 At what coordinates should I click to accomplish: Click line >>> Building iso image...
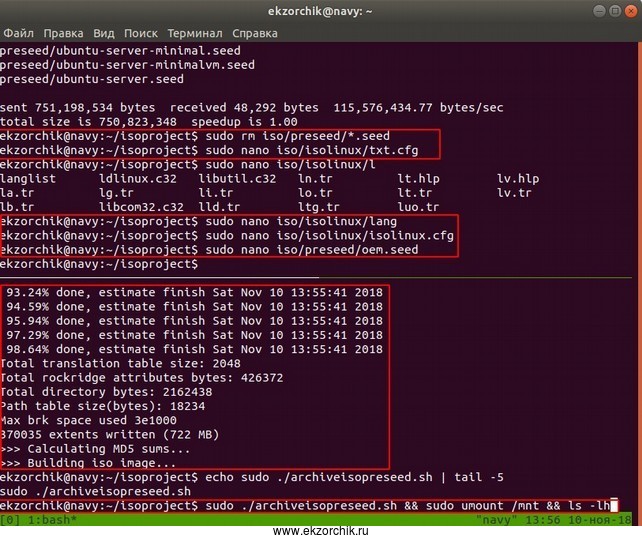tap(88, 463)
